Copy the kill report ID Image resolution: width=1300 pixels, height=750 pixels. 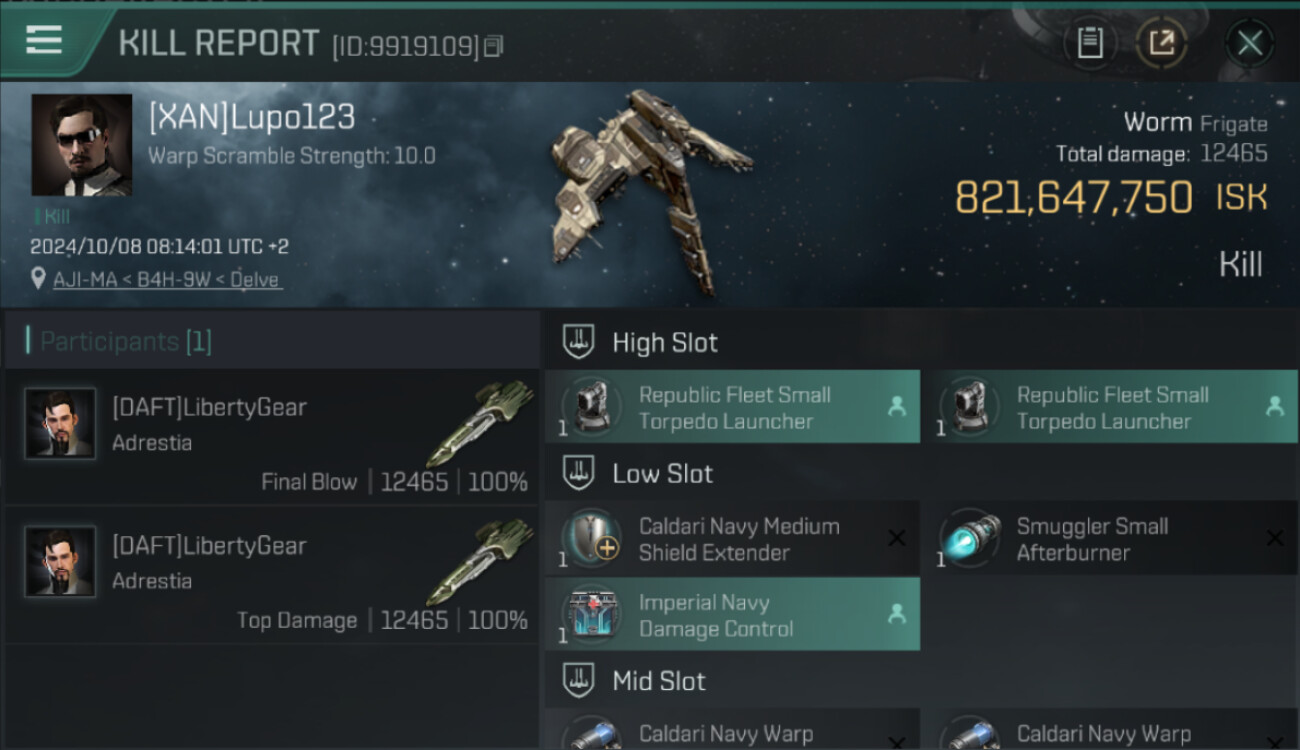[493, 47]
